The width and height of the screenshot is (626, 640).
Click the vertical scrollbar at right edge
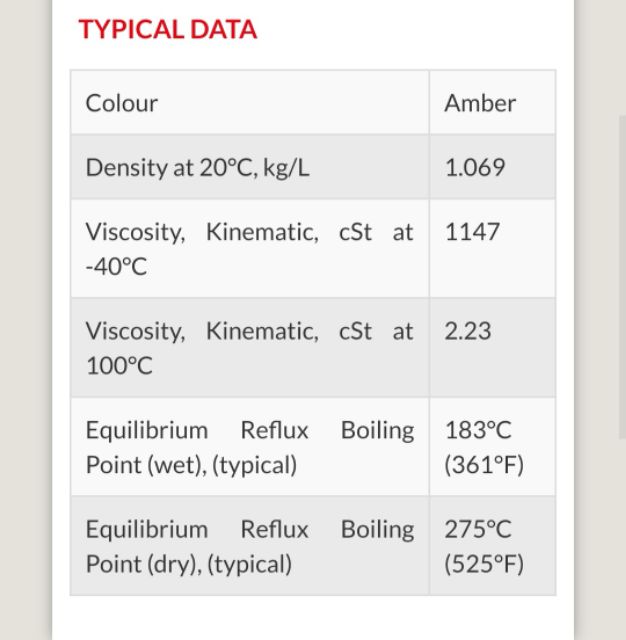click(x=622, y=280)
